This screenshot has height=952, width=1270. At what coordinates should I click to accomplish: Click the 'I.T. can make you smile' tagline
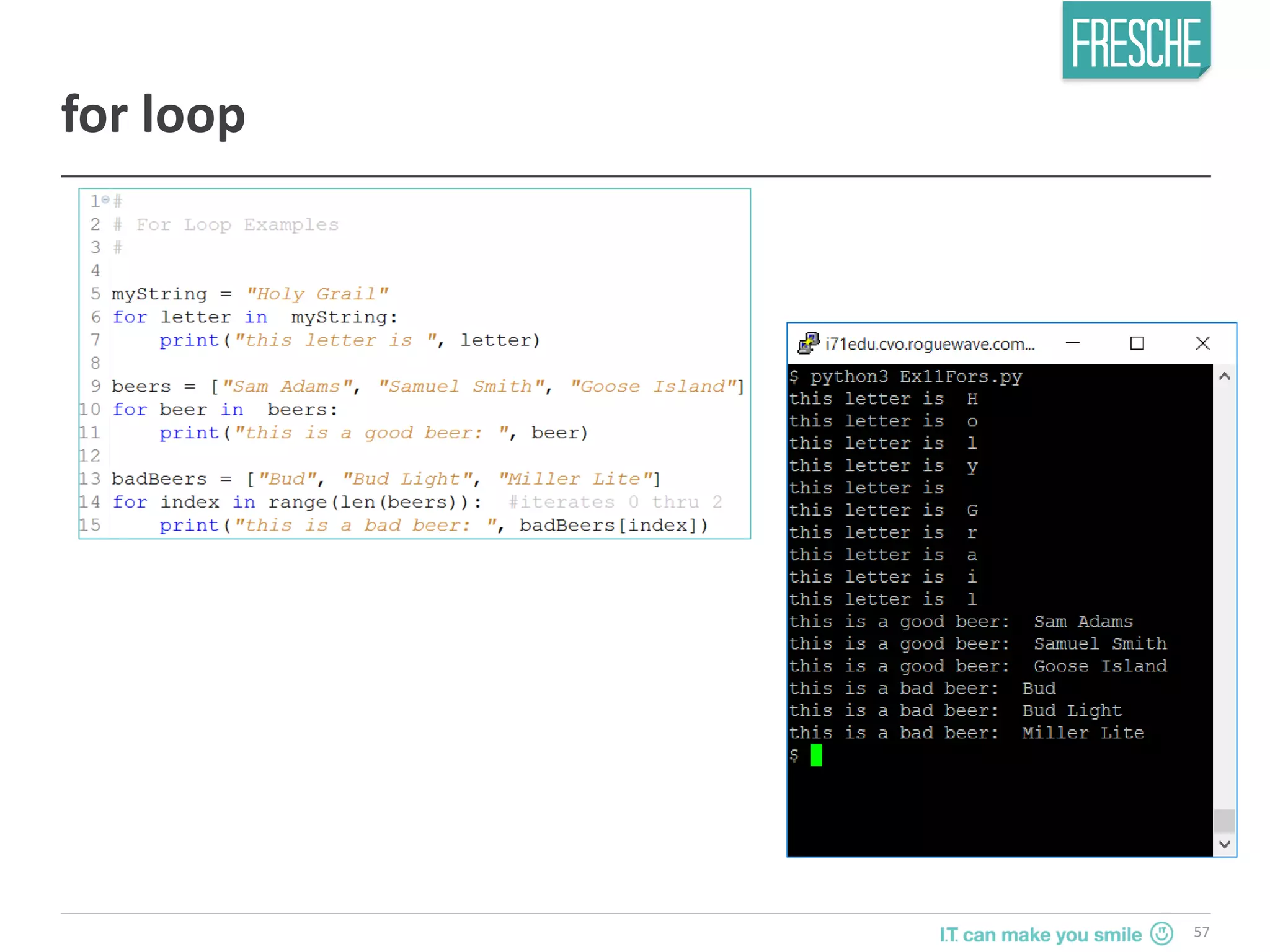(1040, 935)
